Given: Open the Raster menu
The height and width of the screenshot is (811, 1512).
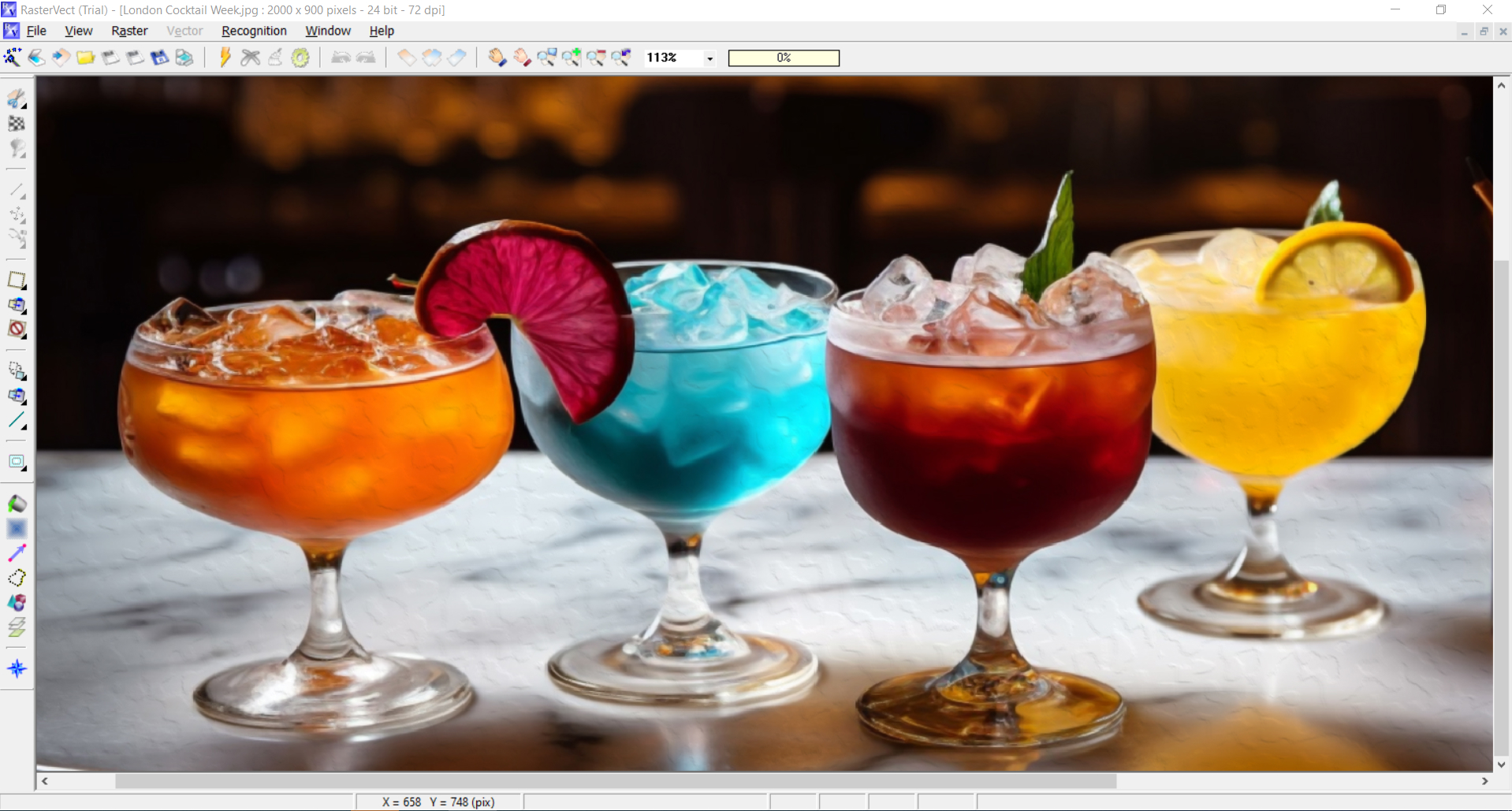Looking at the screenshot, I should click(x=130, y=31).
